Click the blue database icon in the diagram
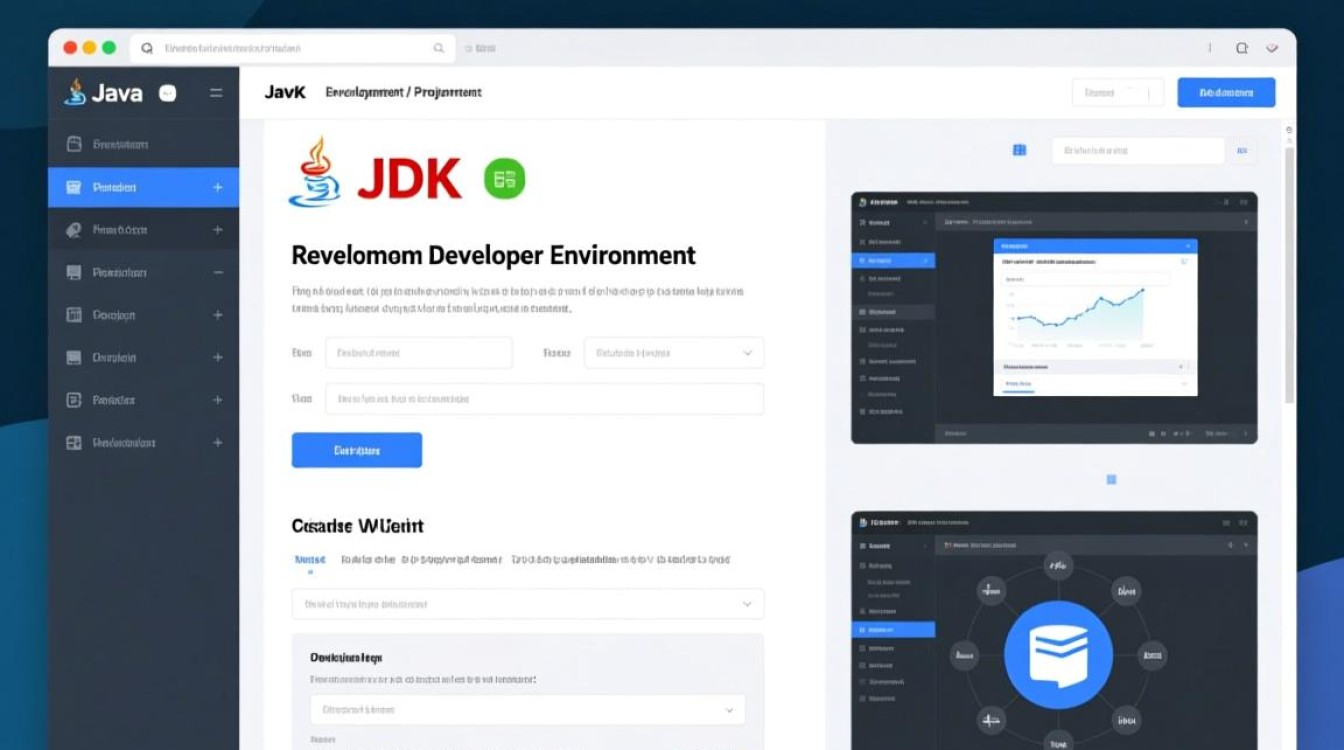Viewport: 1344px width, 750px height. [1058, 655]
